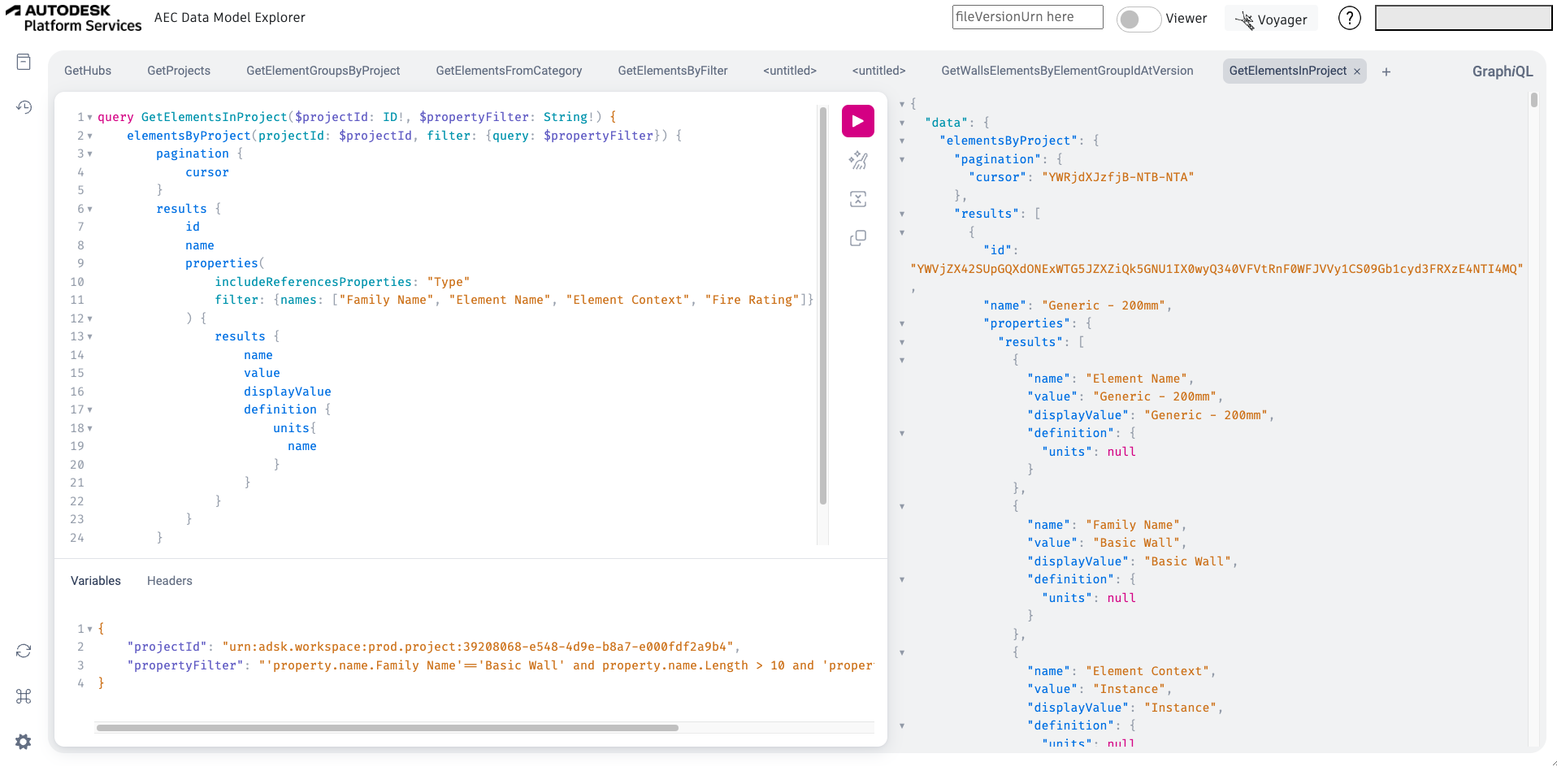Click the Prettify query icon
The height and width of the screenshot is (784, 1557).
pos(857,160)
